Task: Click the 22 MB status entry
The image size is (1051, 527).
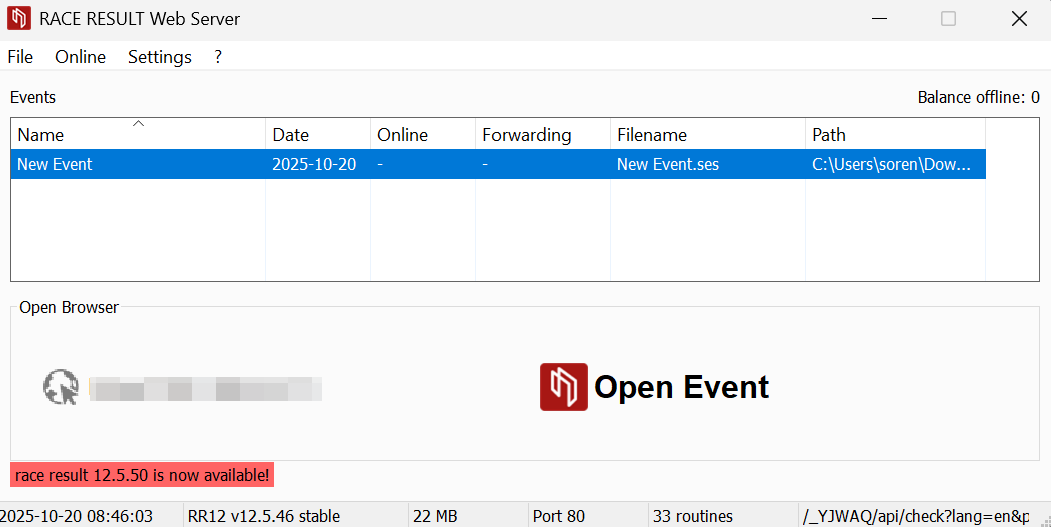Action: (435, 516)
